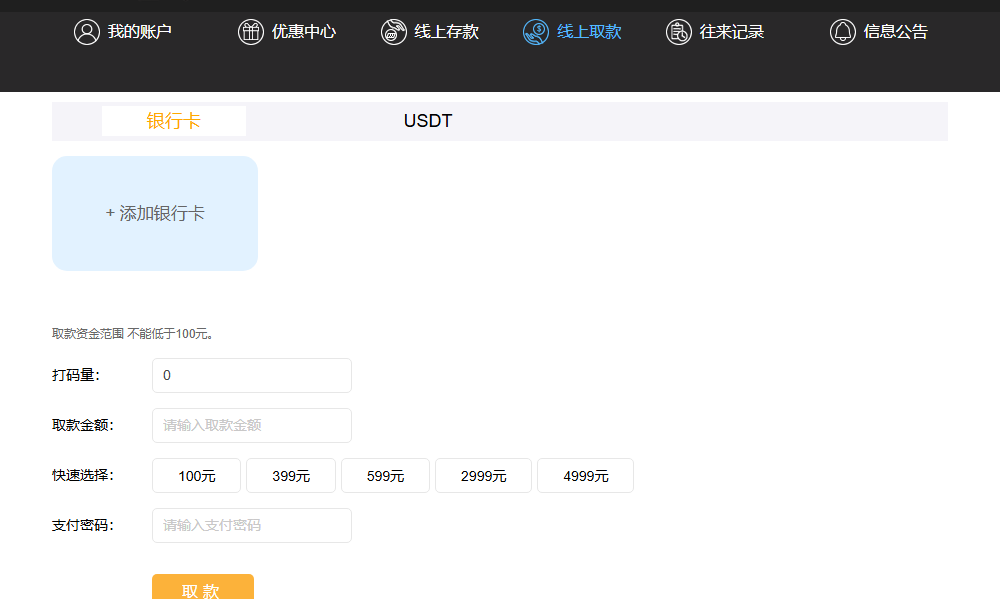Open the 我的账户 menu text
The image size is (1000, 599).
140,32
